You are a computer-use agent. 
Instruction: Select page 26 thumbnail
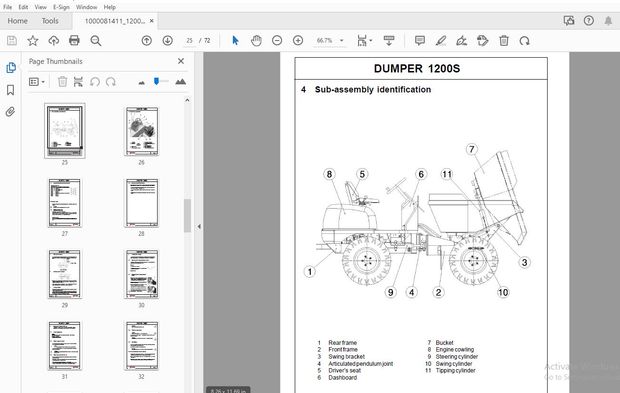click(x=142, y=131)
